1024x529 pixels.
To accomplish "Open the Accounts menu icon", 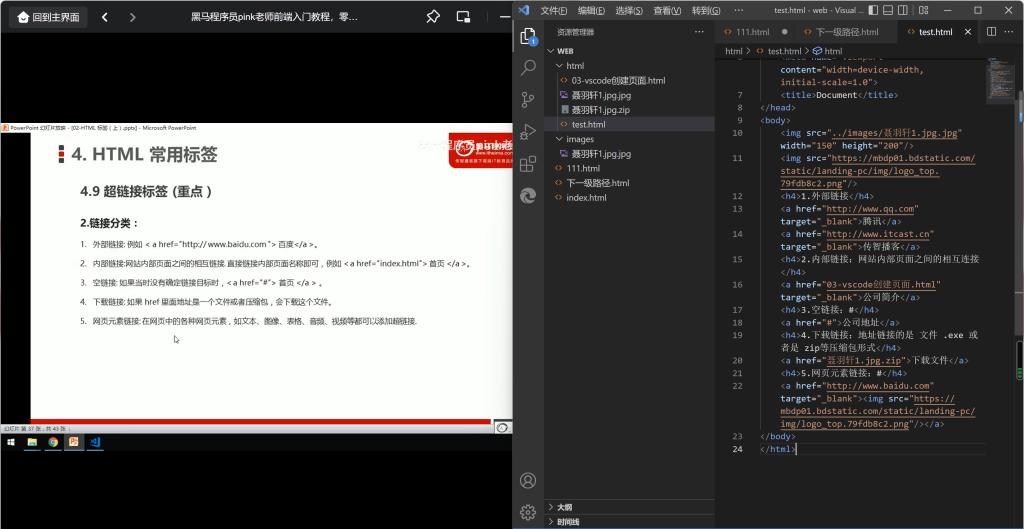I will tap(529, 480).
